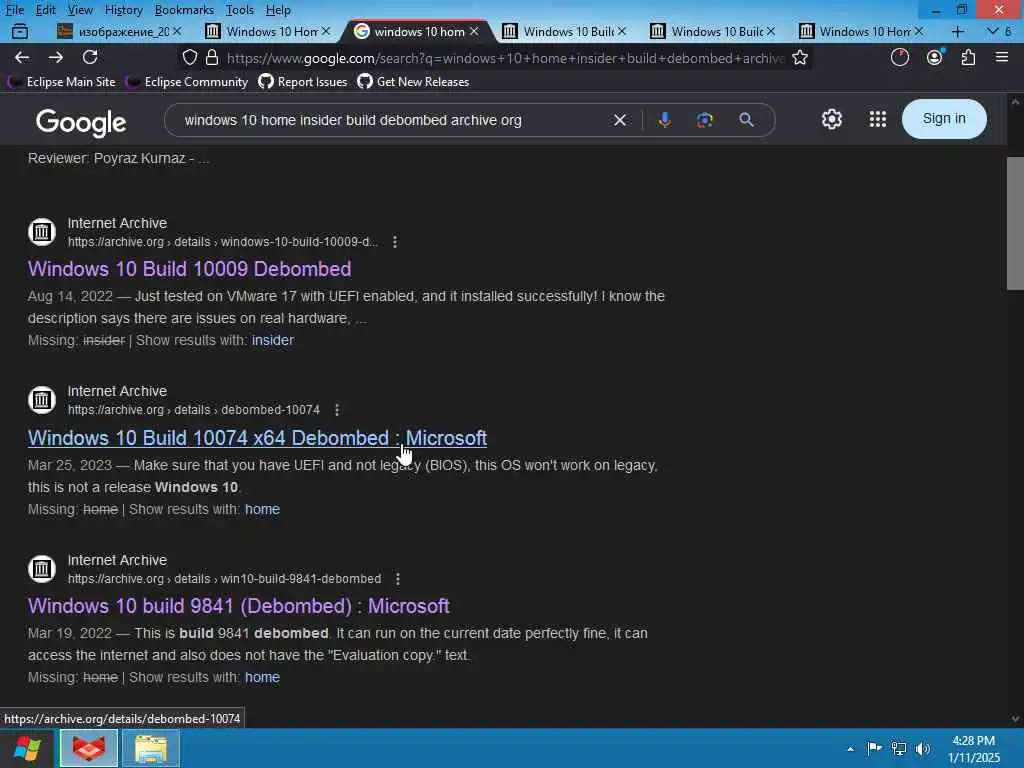Open Get New Releases bookmark
The width and height of the screenshot is (1024, 768).
click(x=413, y=82)
